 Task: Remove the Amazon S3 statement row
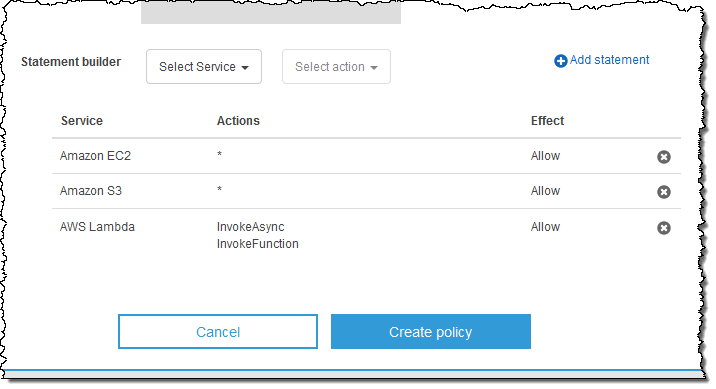coord(663,192)
